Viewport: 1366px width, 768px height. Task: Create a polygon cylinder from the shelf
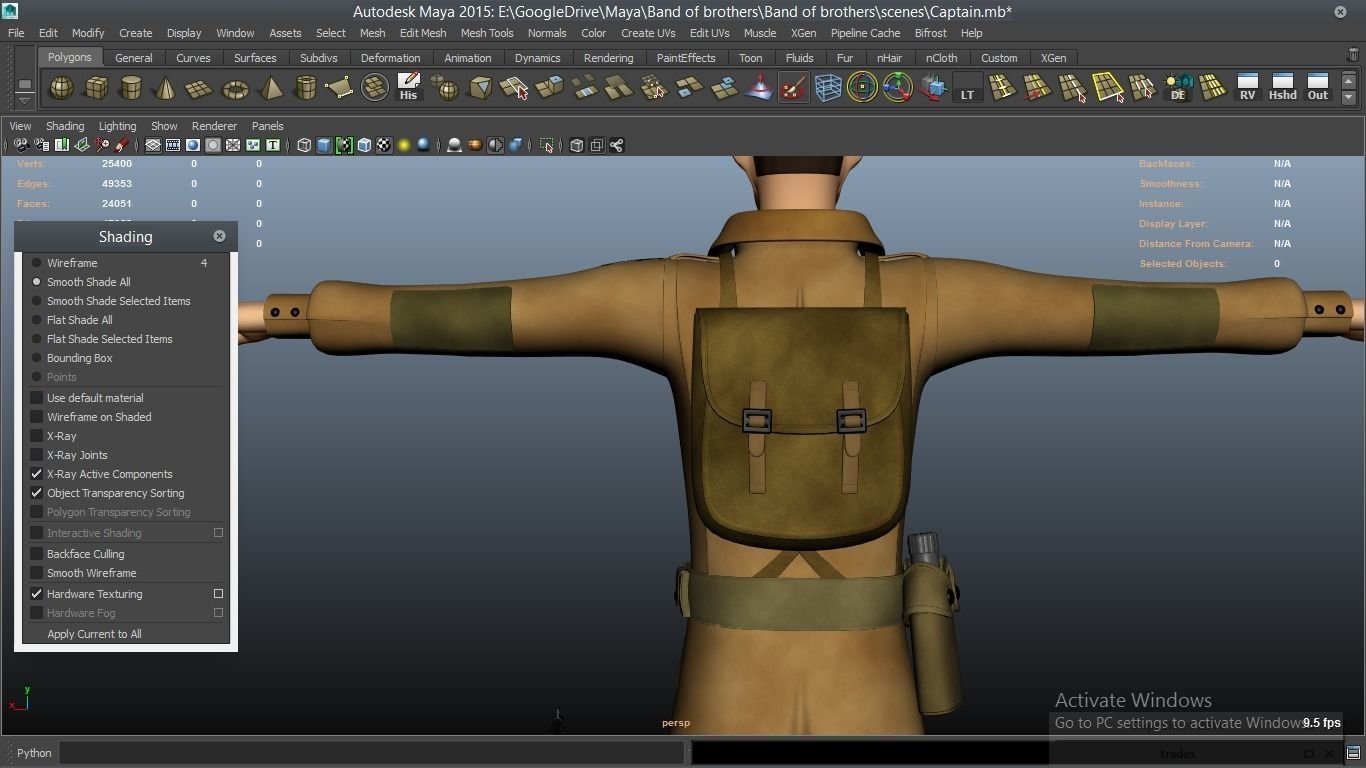[x=130, y=88]
